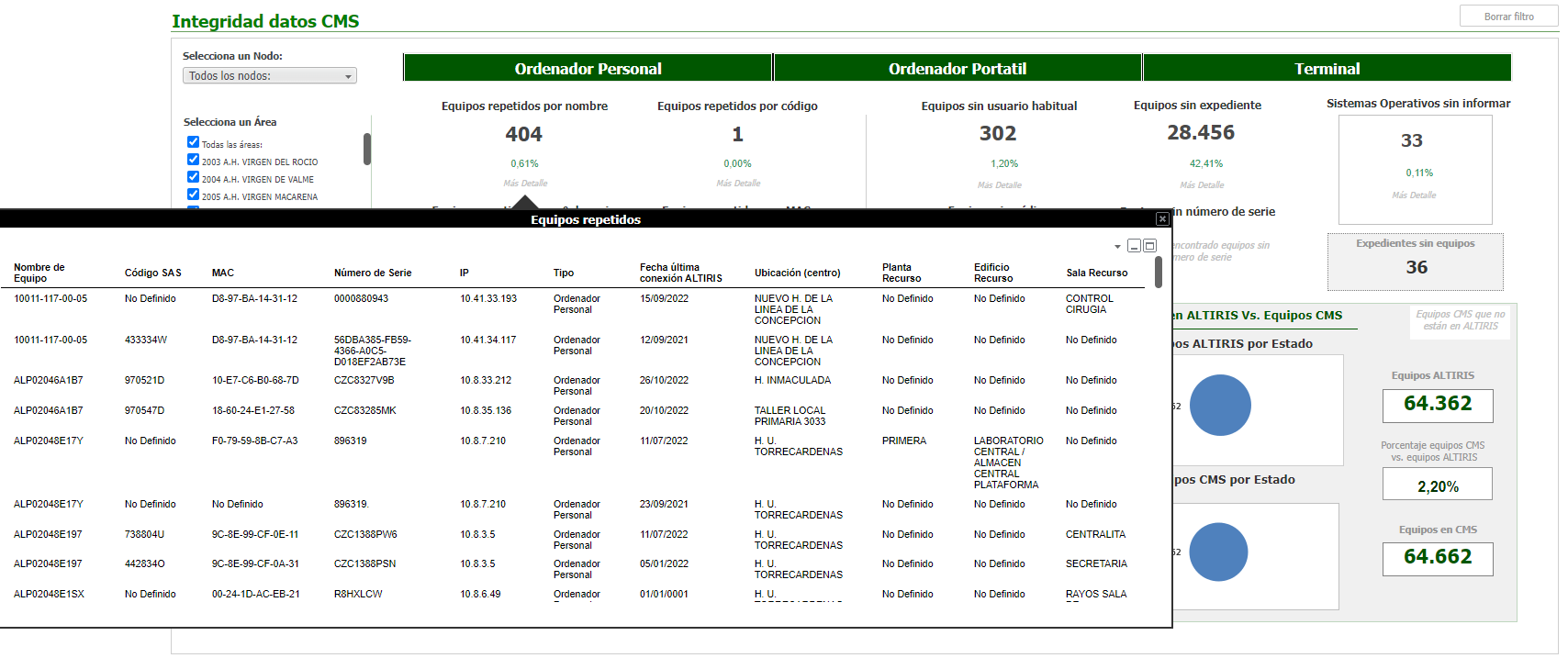
Task: Sort by Tipo column header
Action: (x=564, y=273)
